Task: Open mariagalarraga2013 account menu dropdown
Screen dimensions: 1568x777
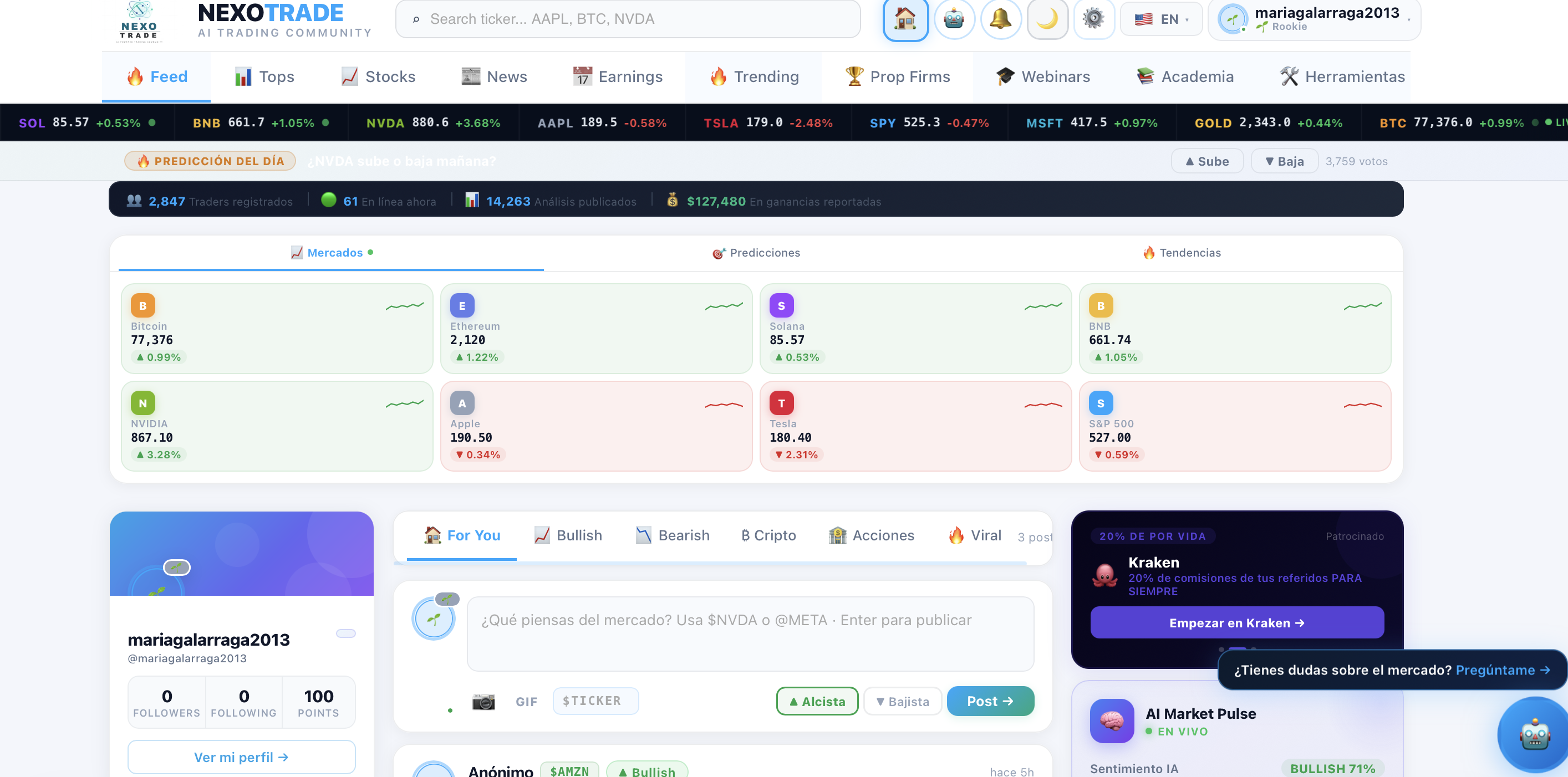Action: (x=1314, y=19)
